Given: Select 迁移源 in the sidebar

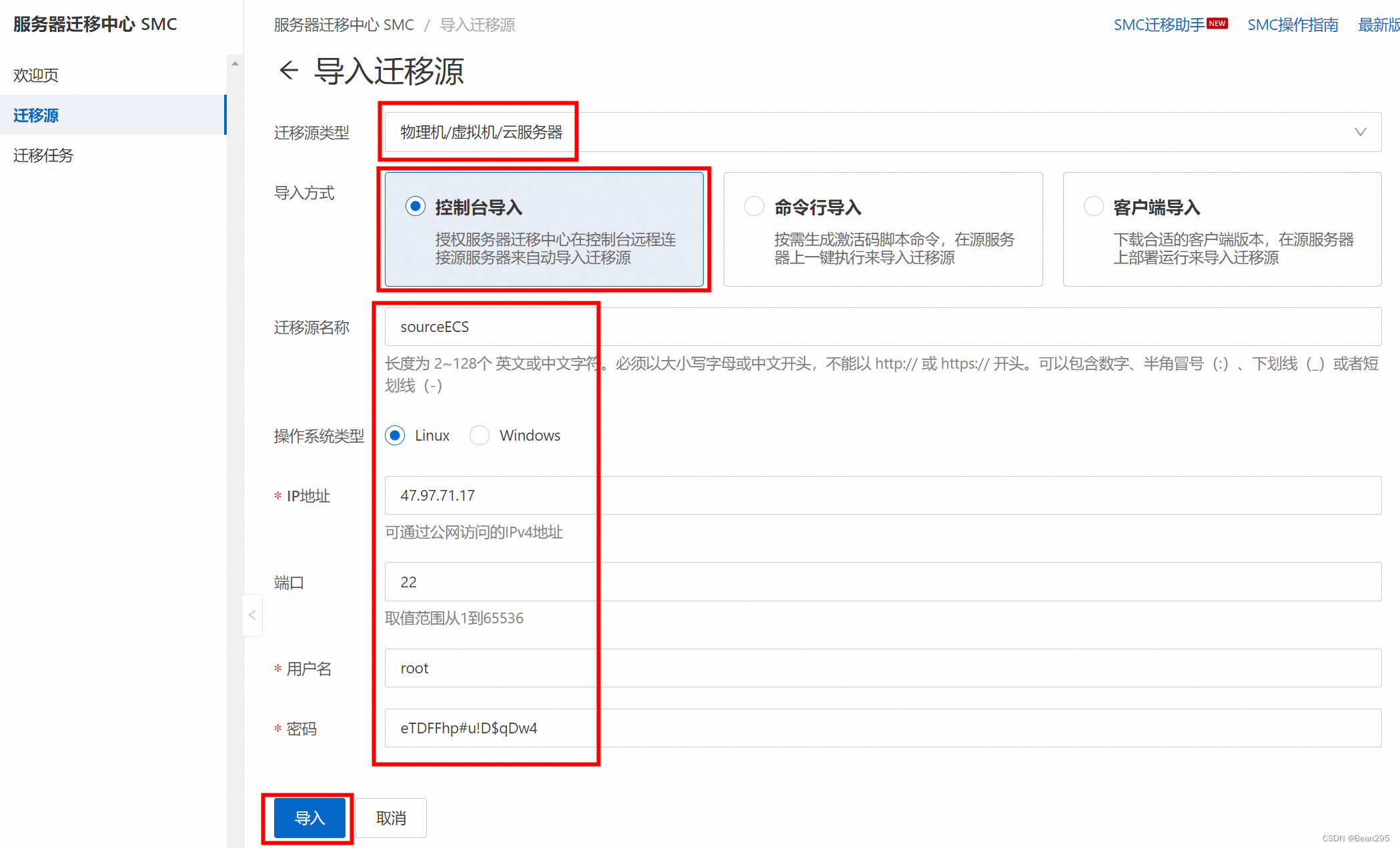Looking at the screenshot, I should coord(37,115).
